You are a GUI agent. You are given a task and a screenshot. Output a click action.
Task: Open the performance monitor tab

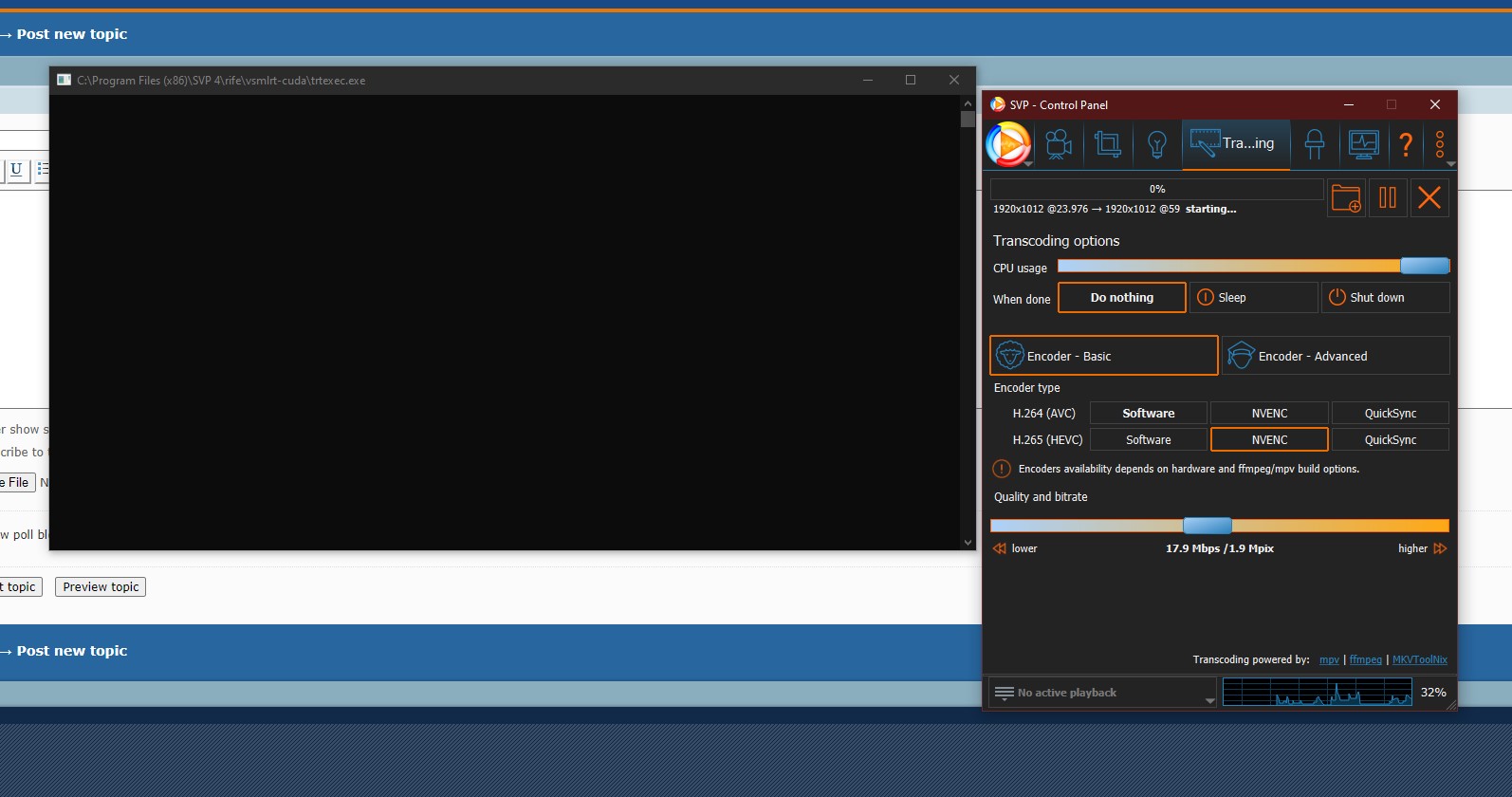1363,144
